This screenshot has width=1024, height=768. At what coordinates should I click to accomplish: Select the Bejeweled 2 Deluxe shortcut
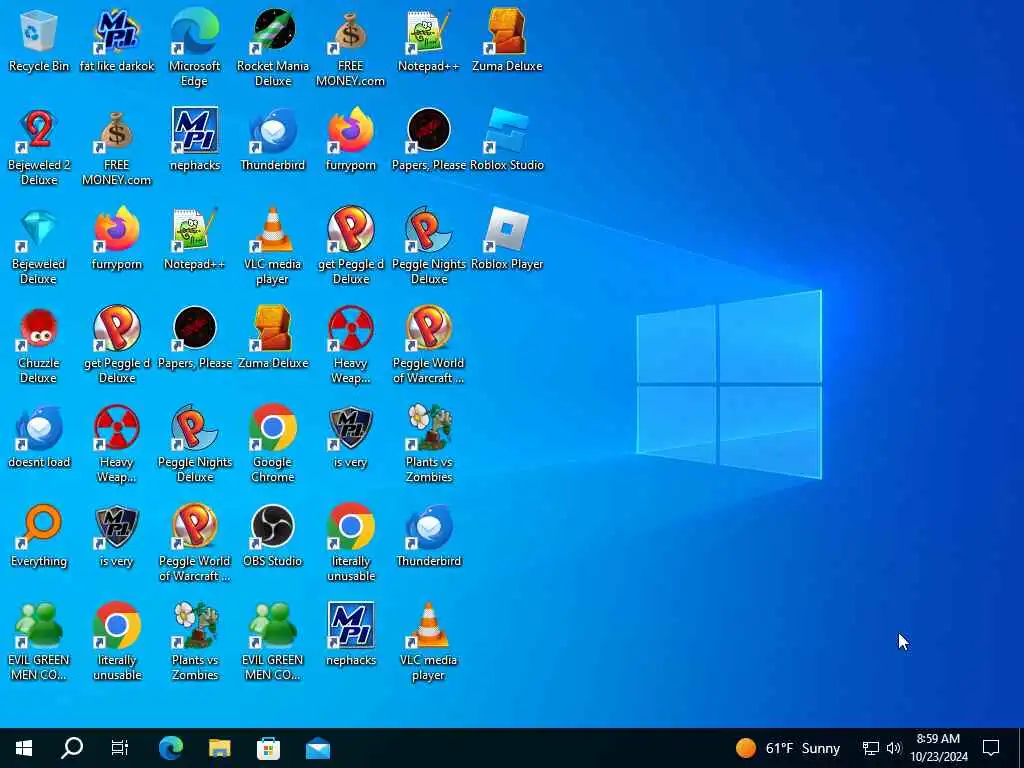(x=39, y=146)
